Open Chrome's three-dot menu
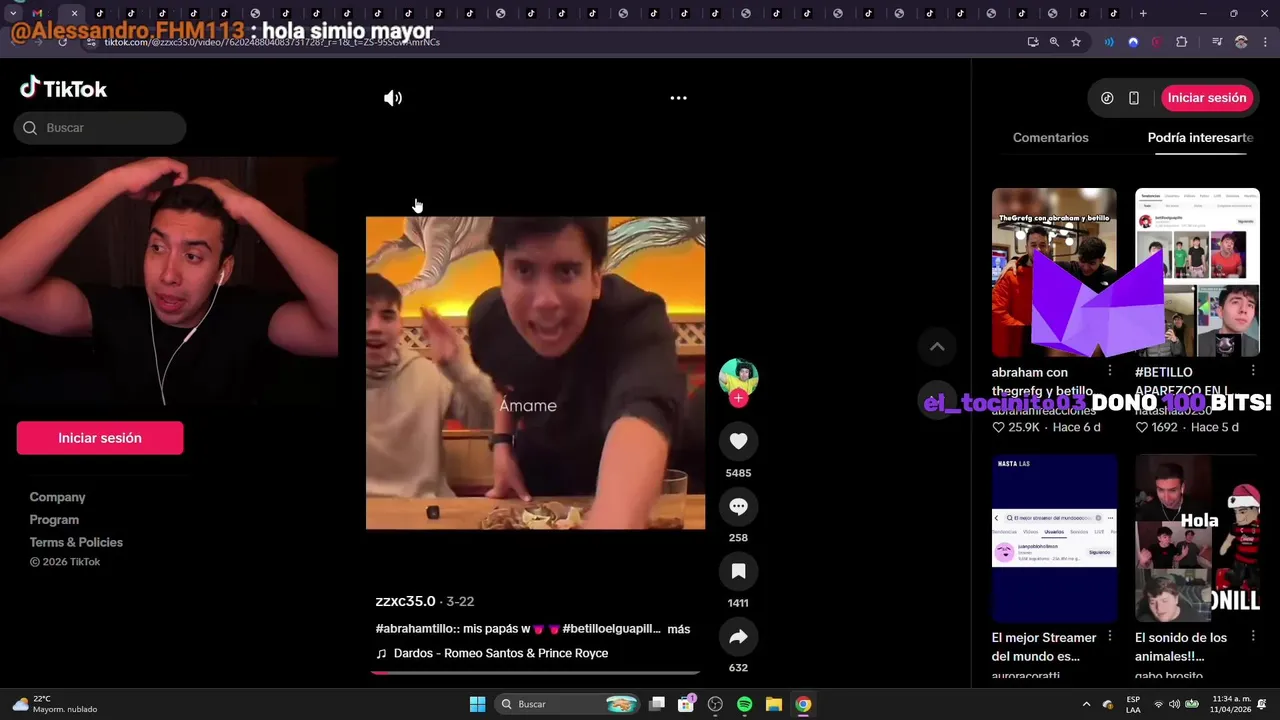1280x720 pixels. 1264,42
